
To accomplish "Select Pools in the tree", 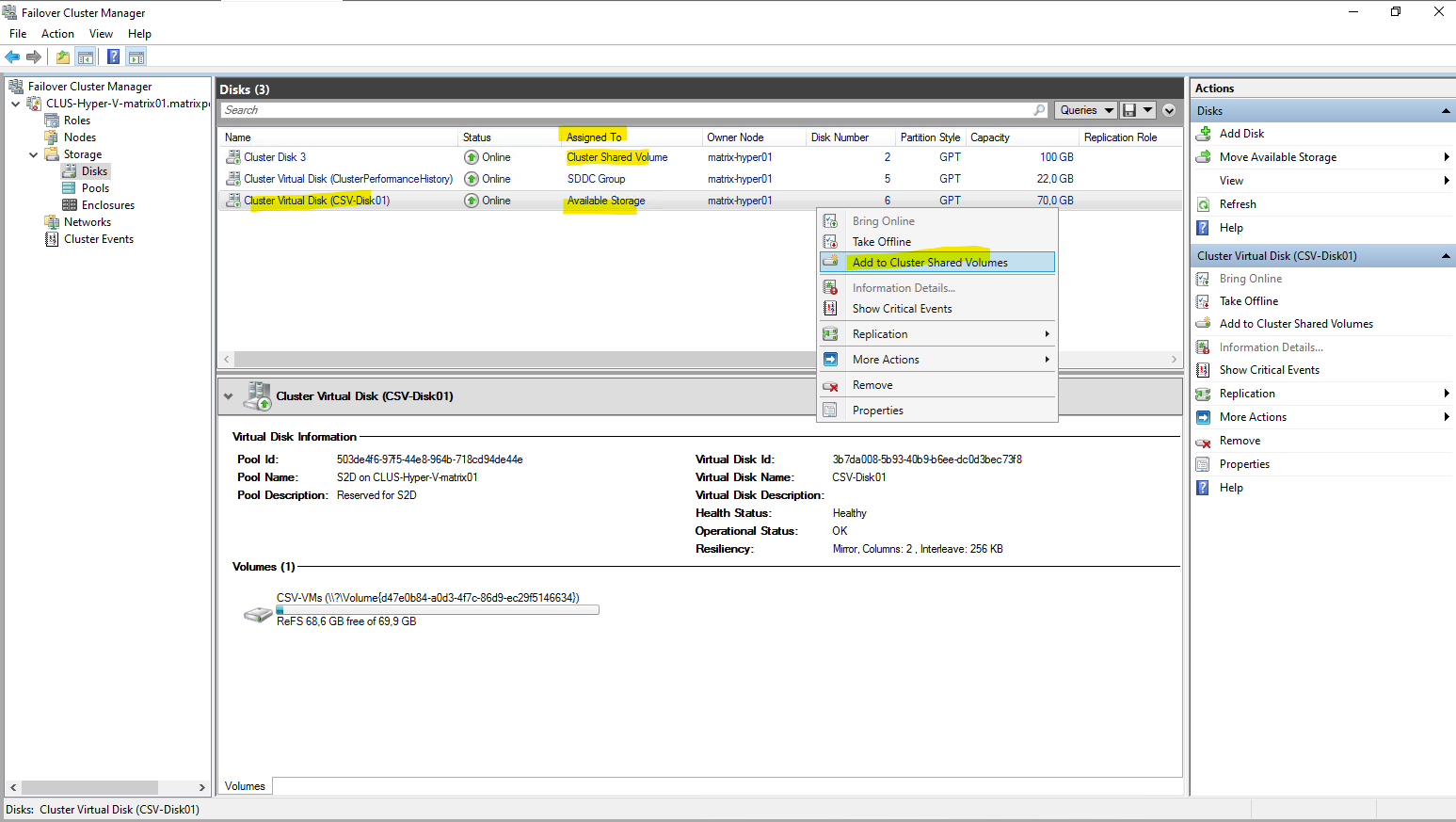I will (x=95, y=188).
